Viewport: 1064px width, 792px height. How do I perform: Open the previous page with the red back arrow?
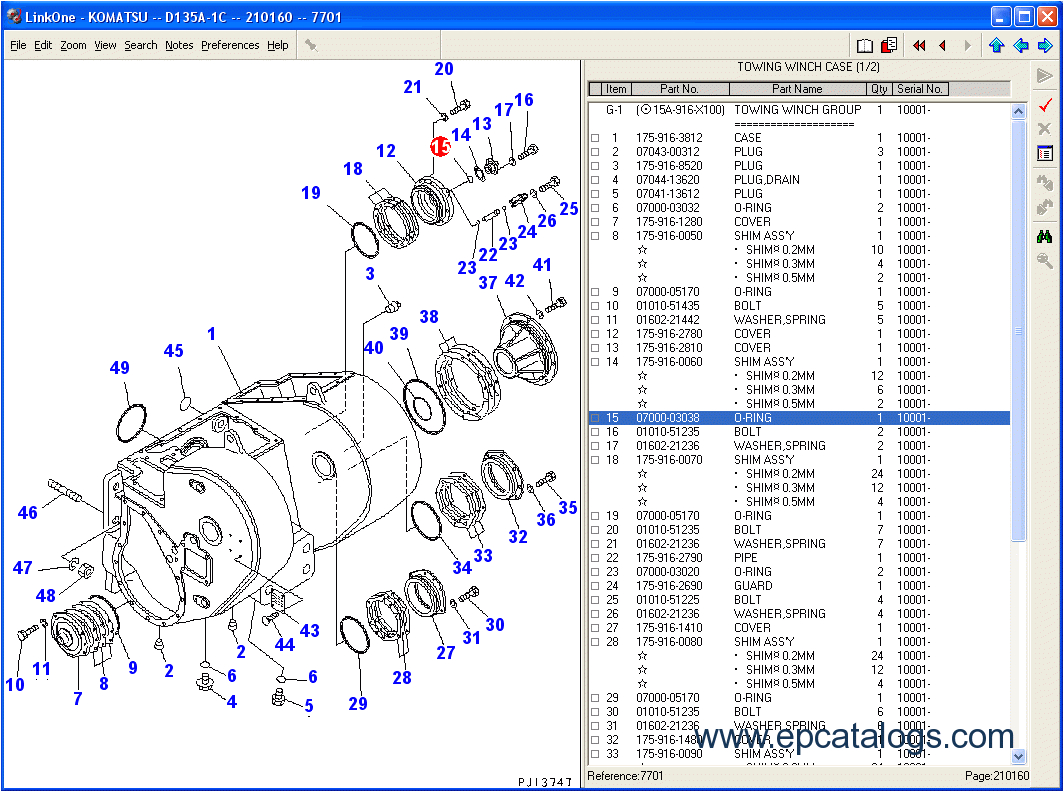(941, 44)
